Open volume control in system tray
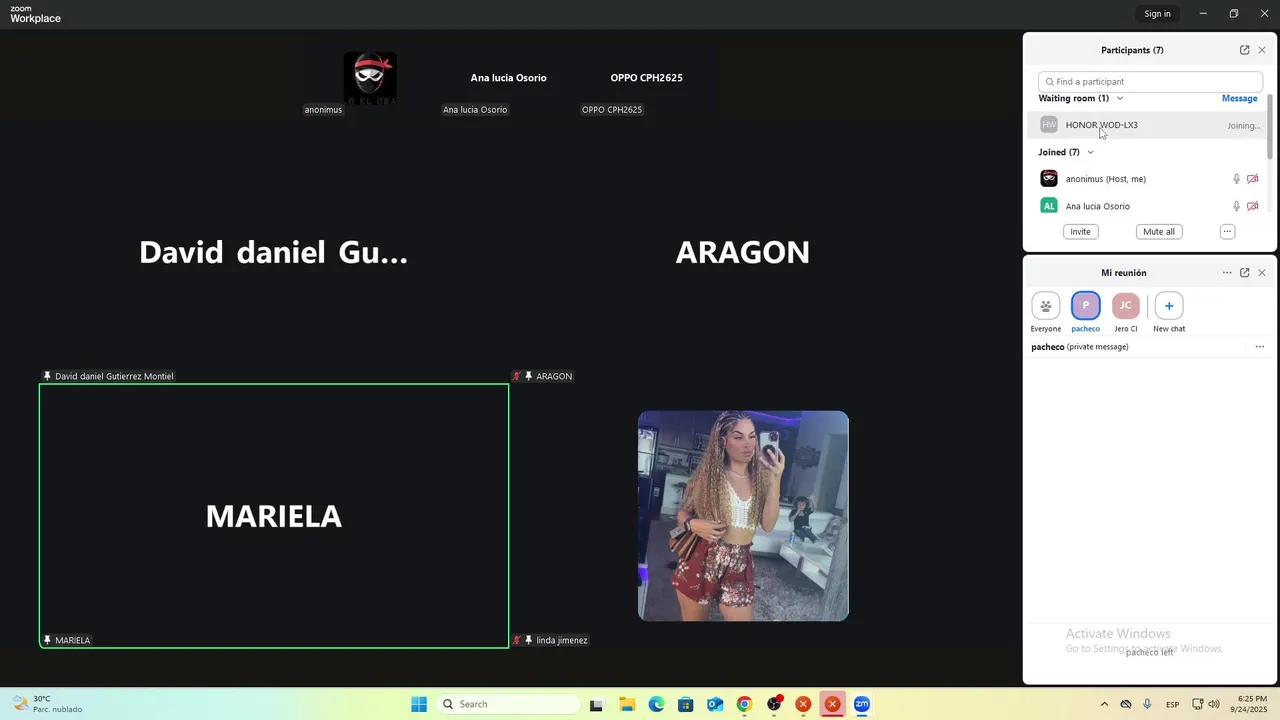This screenshot has width=1280, height=720. tap(1214, 704)
